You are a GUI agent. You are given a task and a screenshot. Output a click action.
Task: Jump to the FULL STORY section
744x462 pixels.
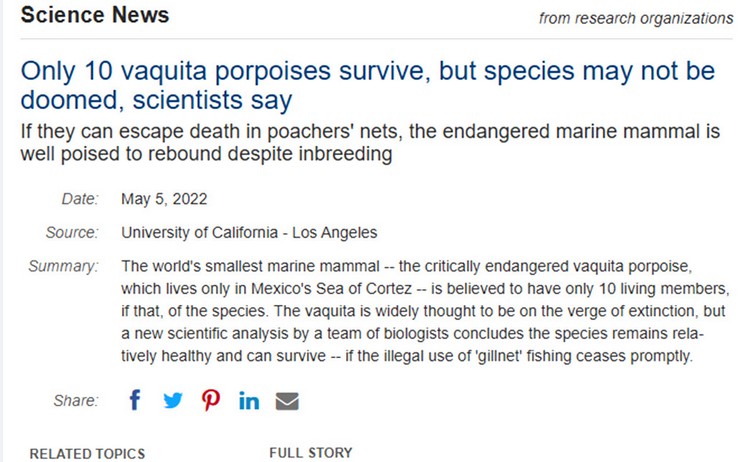point(311,453)
